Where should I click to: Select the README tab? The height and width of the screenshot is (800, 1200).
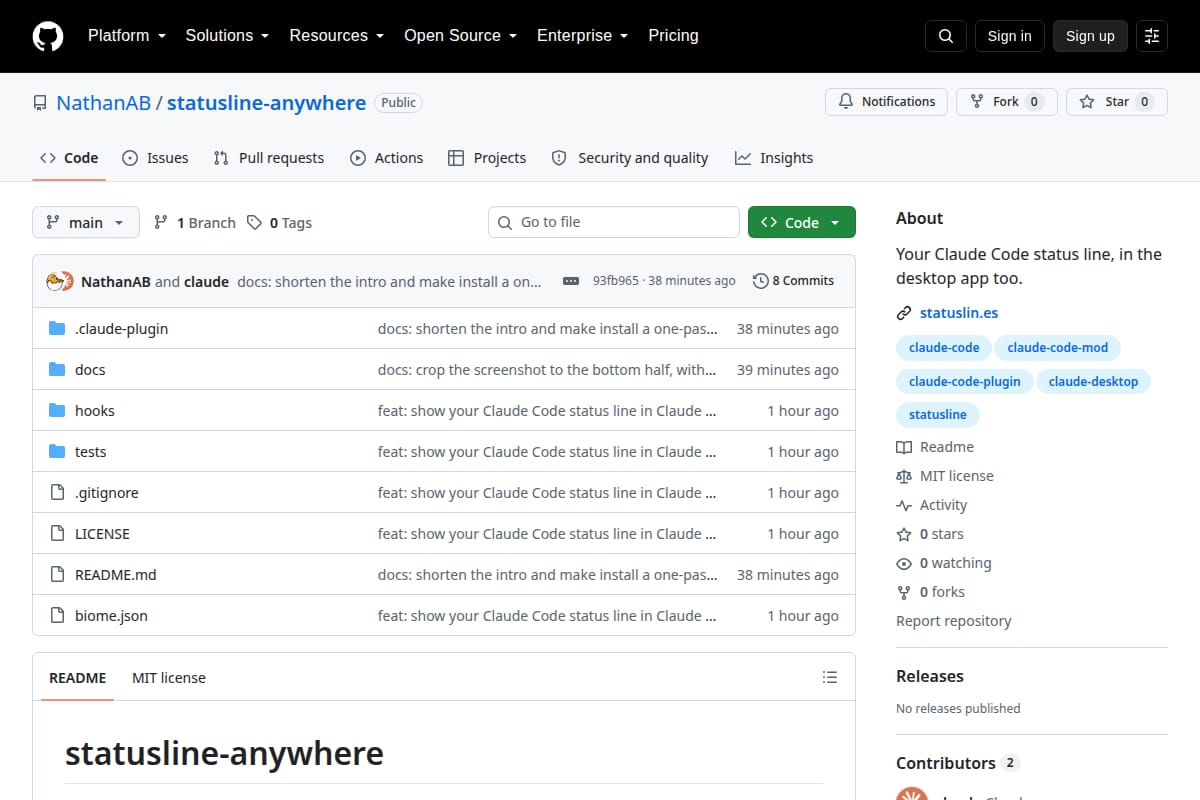click(78, 677)
